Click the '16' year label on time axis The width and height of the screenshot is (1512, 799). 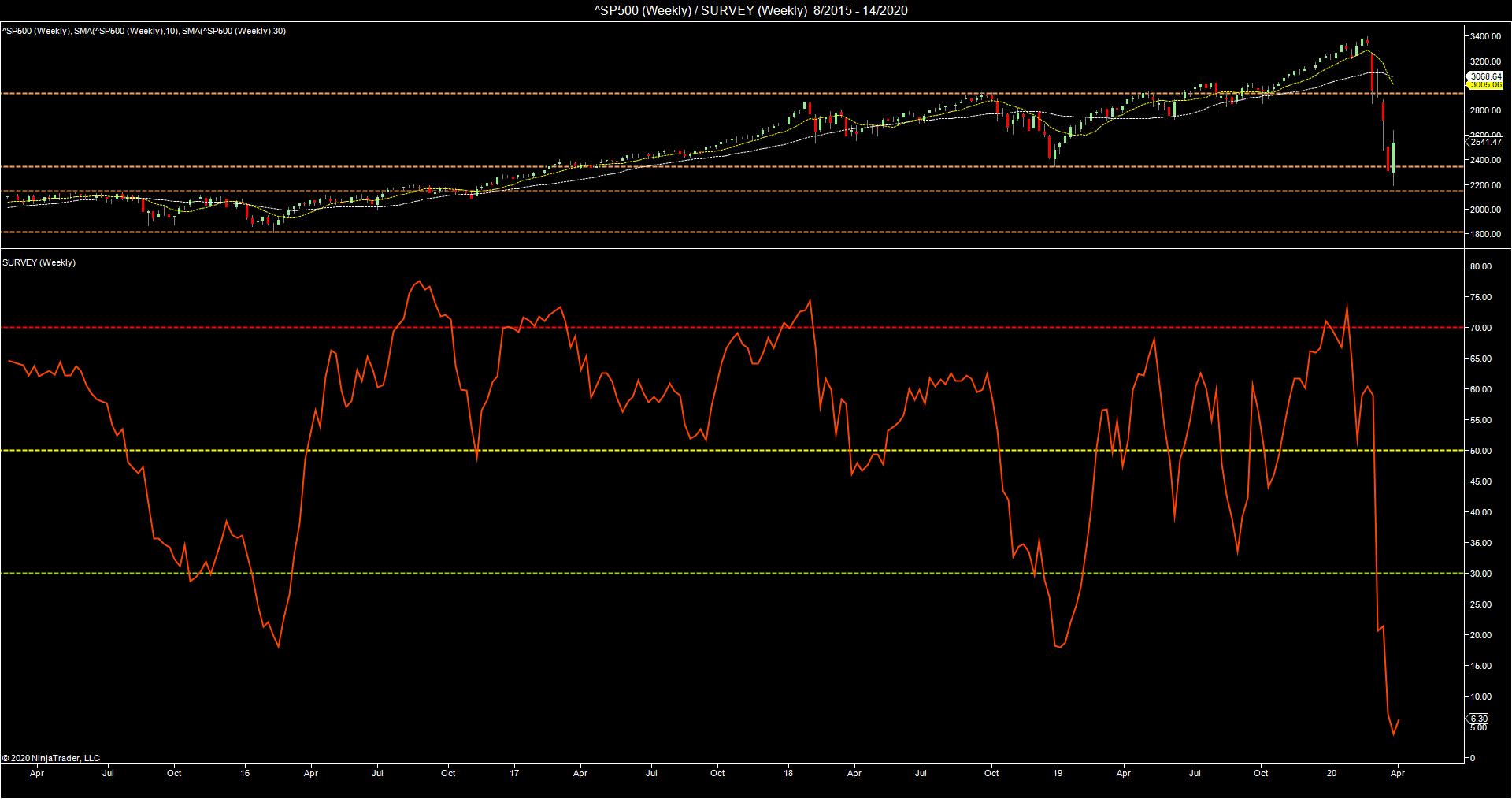click(x=246, y=773)
